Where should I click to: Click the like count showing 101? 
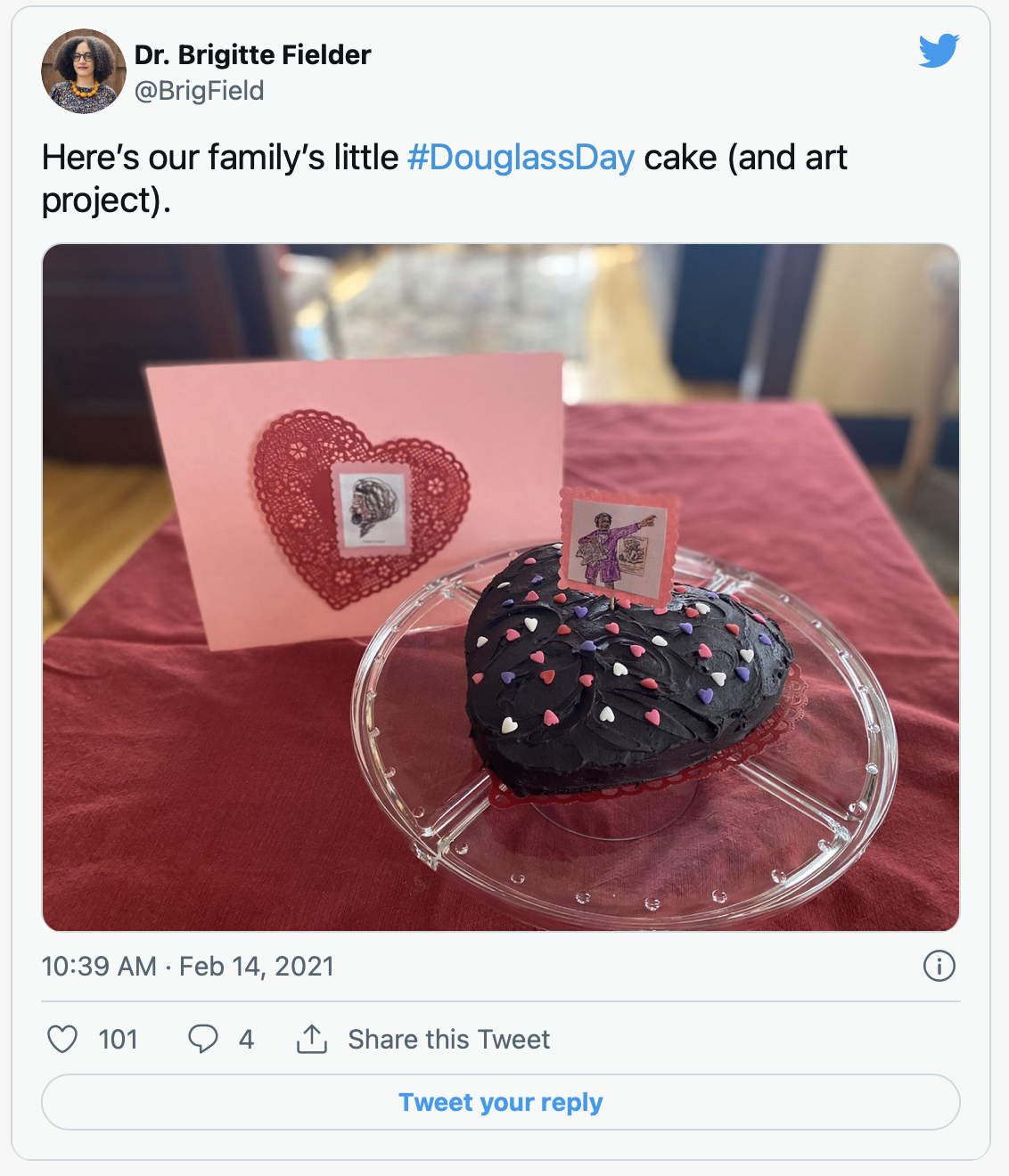point(117,1039)
